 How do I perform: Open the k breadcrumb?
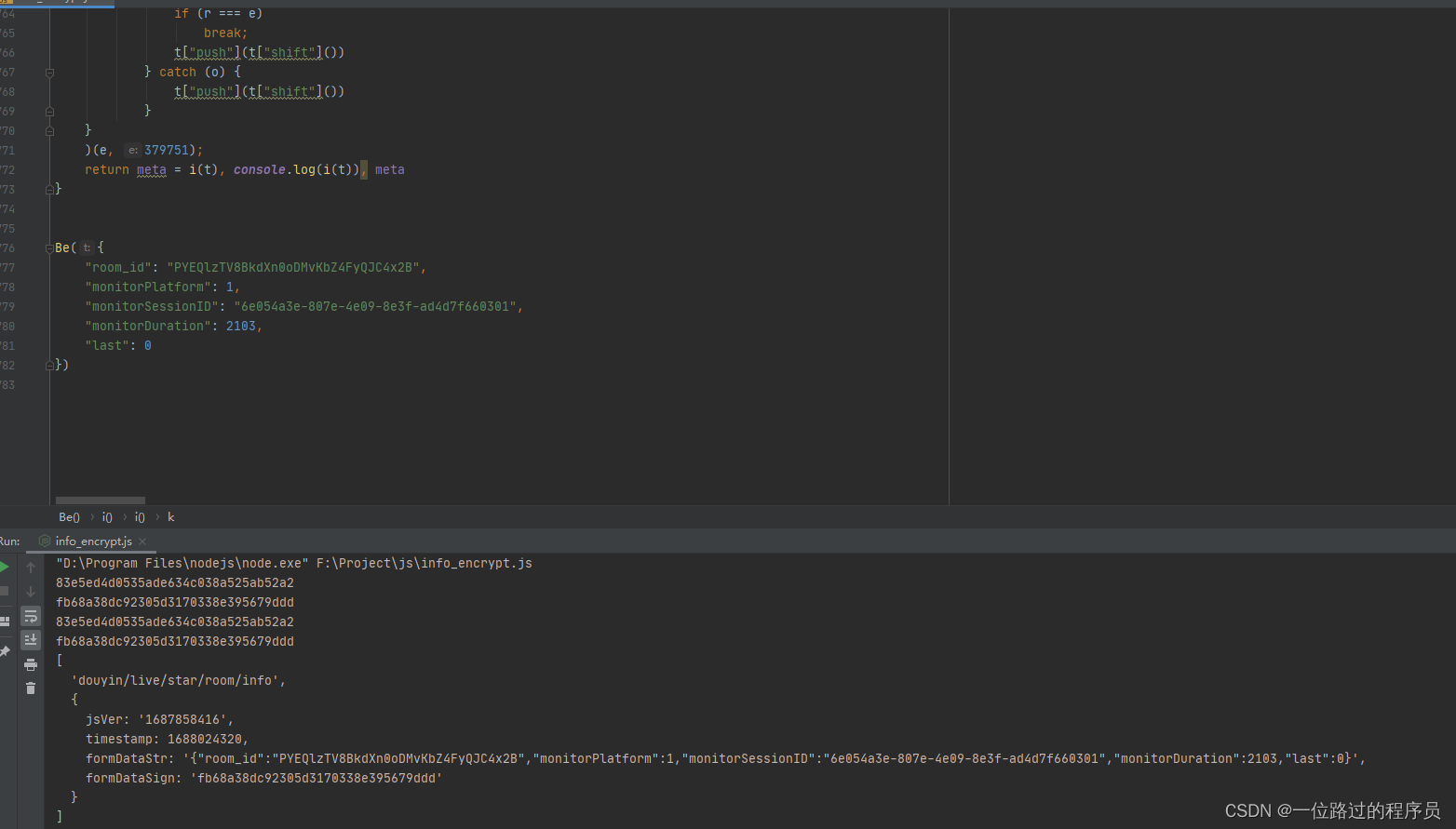point(170,517)
